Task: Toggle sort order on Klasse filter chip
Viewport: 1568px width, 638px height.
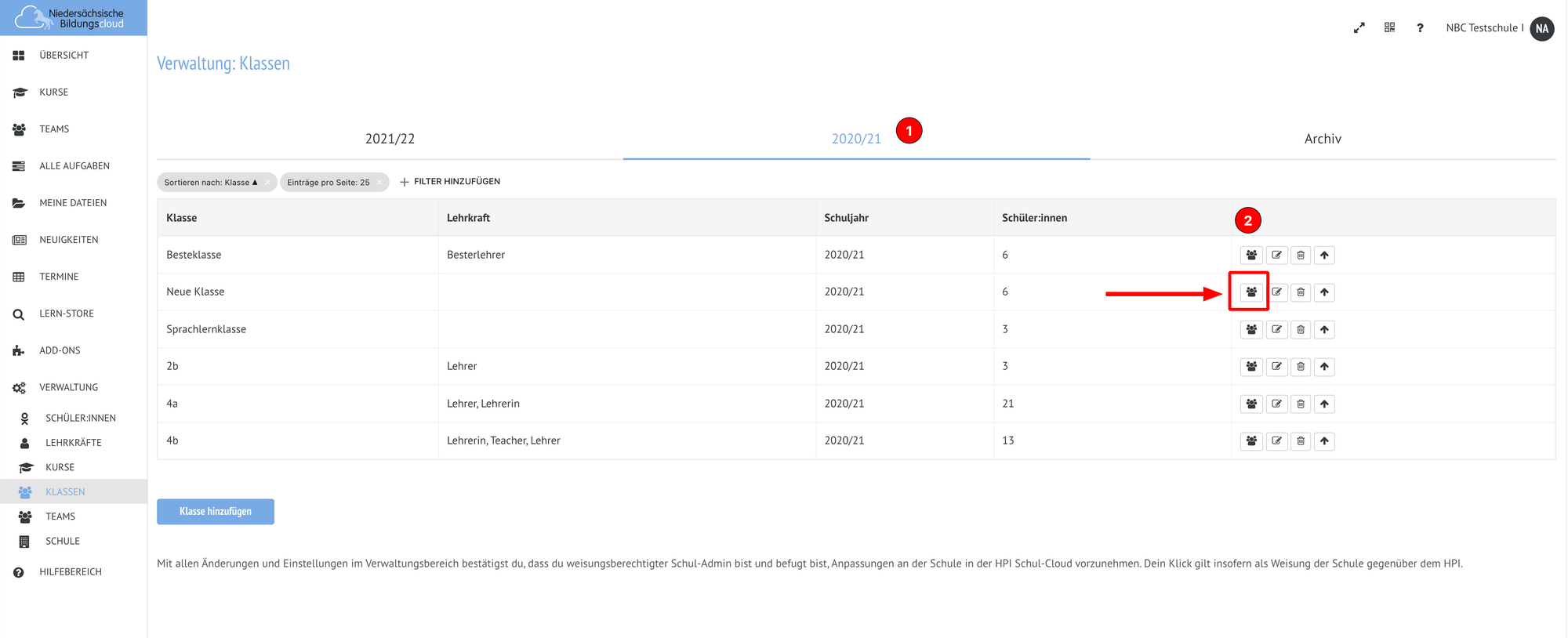Action: (x=210, y=183)
